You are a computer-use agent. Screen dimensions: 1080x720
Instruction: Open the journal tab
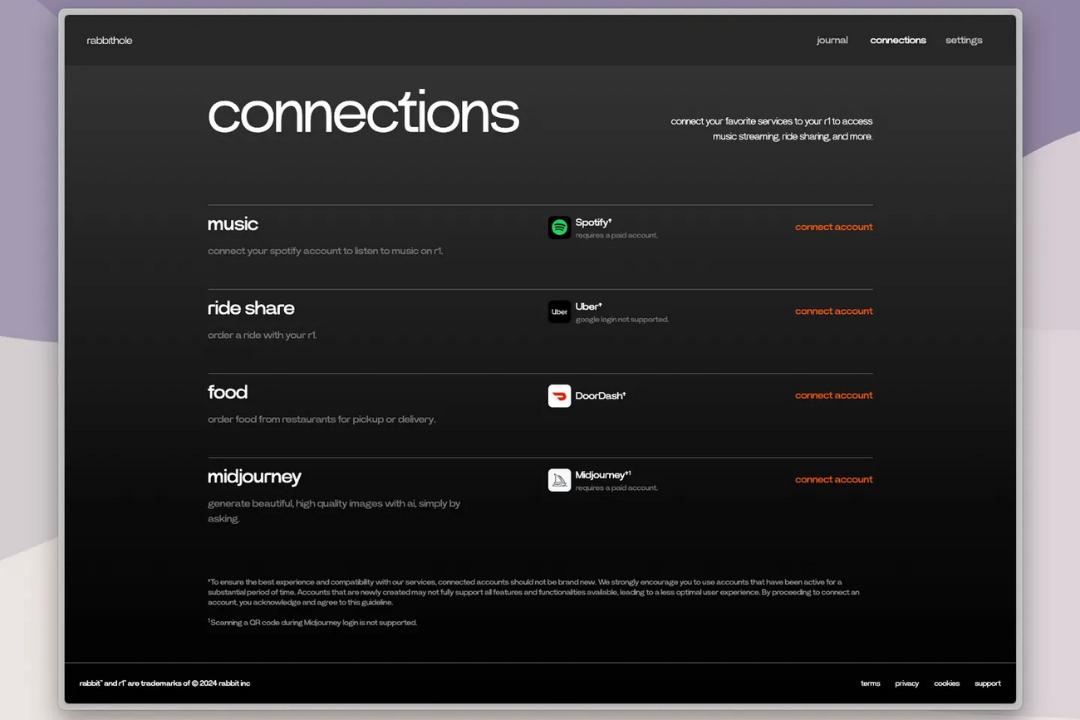832,40
